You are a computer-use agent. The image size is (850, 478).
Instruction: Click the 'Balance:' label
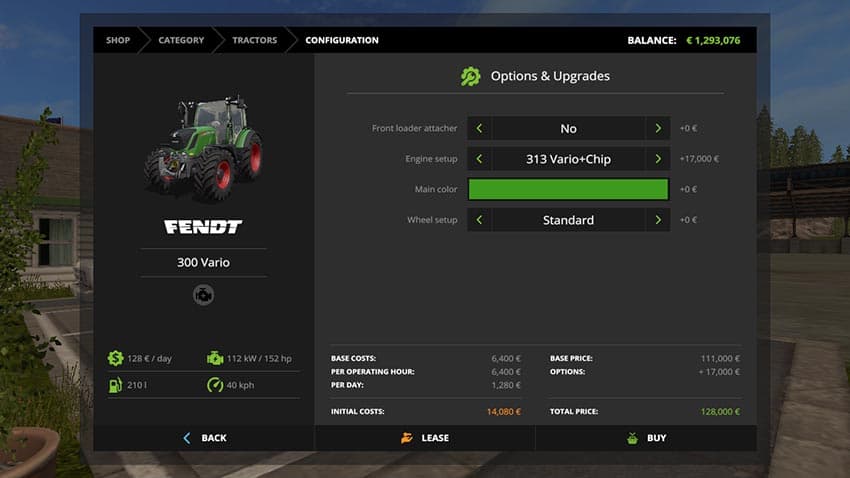[x=652, y=40]
